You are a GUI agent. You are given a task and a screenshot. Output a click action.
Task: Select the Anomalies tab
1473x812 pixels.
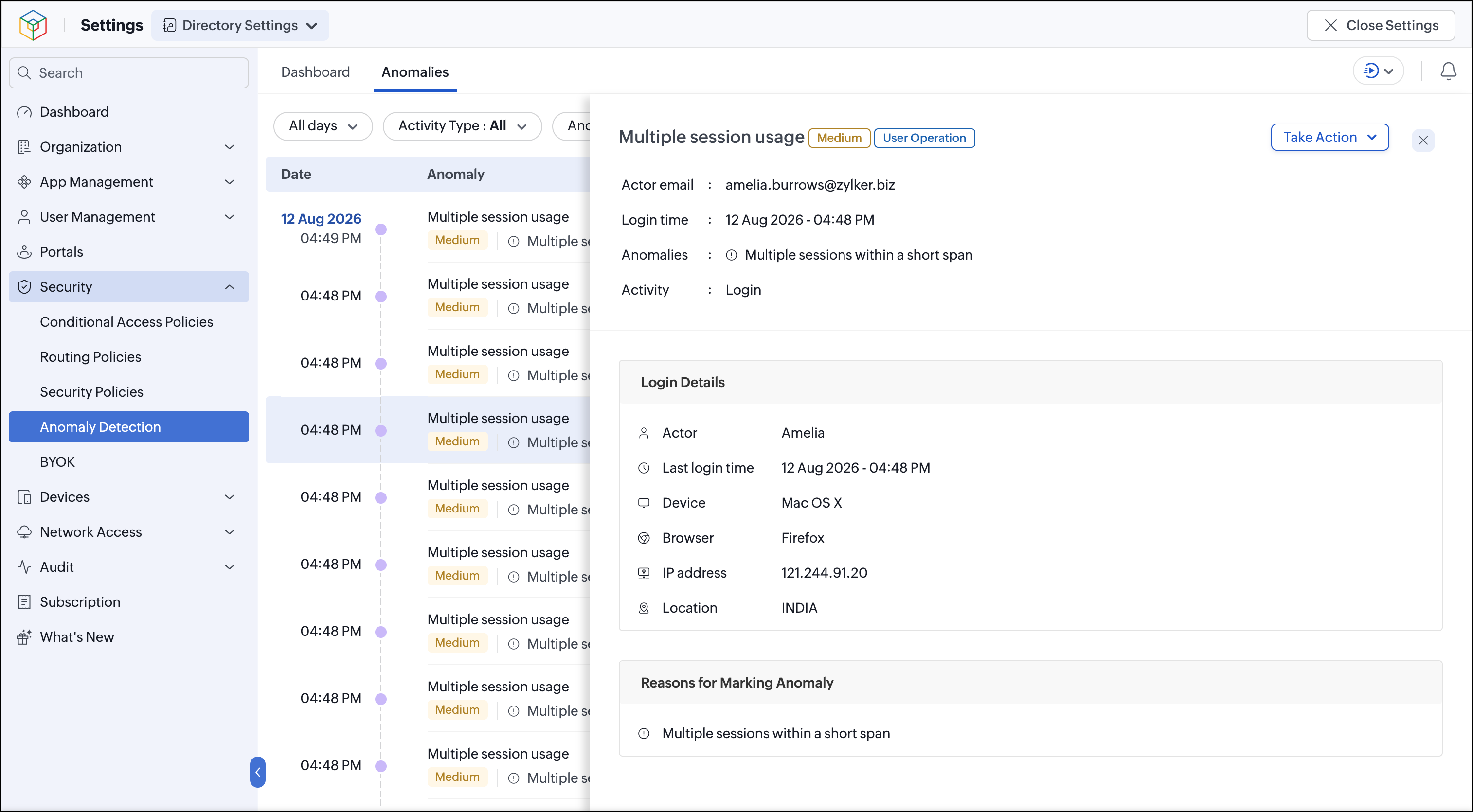pos(415,72)
